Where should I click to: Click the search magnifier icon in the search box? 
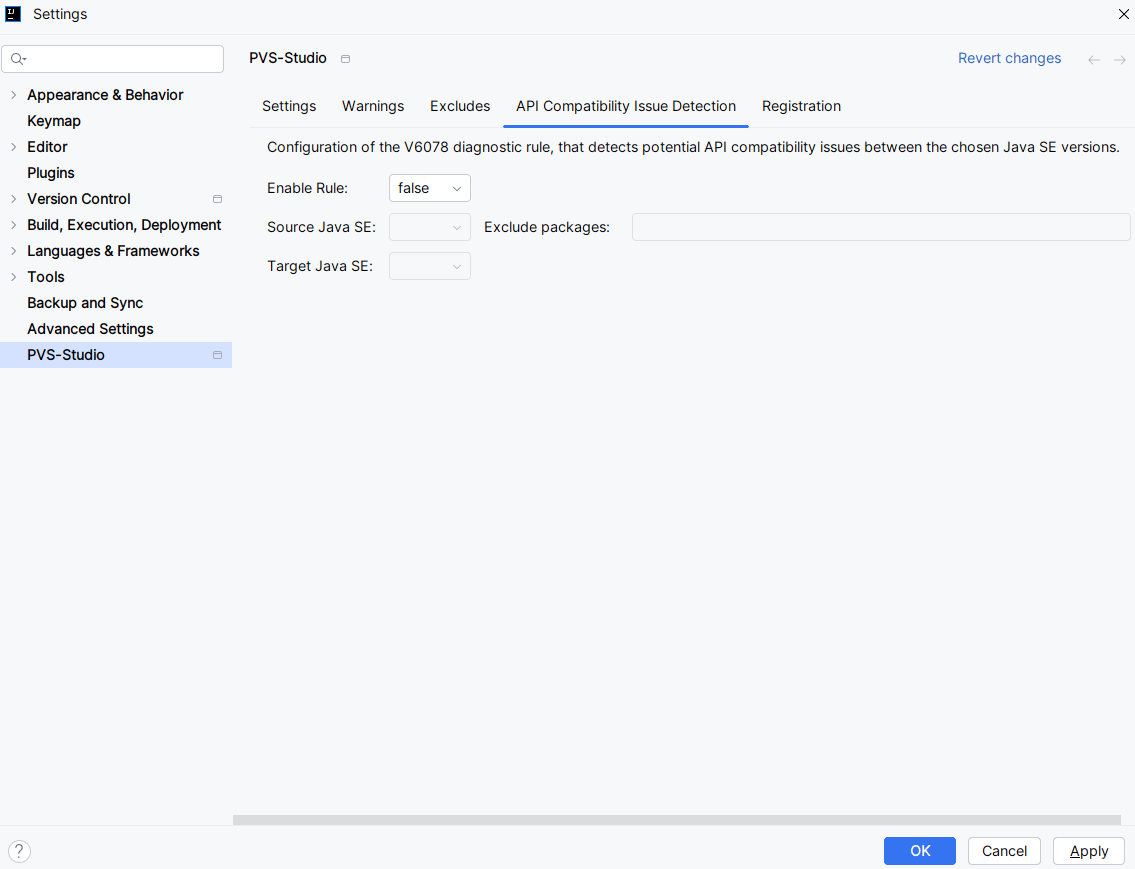pyautogui.click(x=18, y=59)
